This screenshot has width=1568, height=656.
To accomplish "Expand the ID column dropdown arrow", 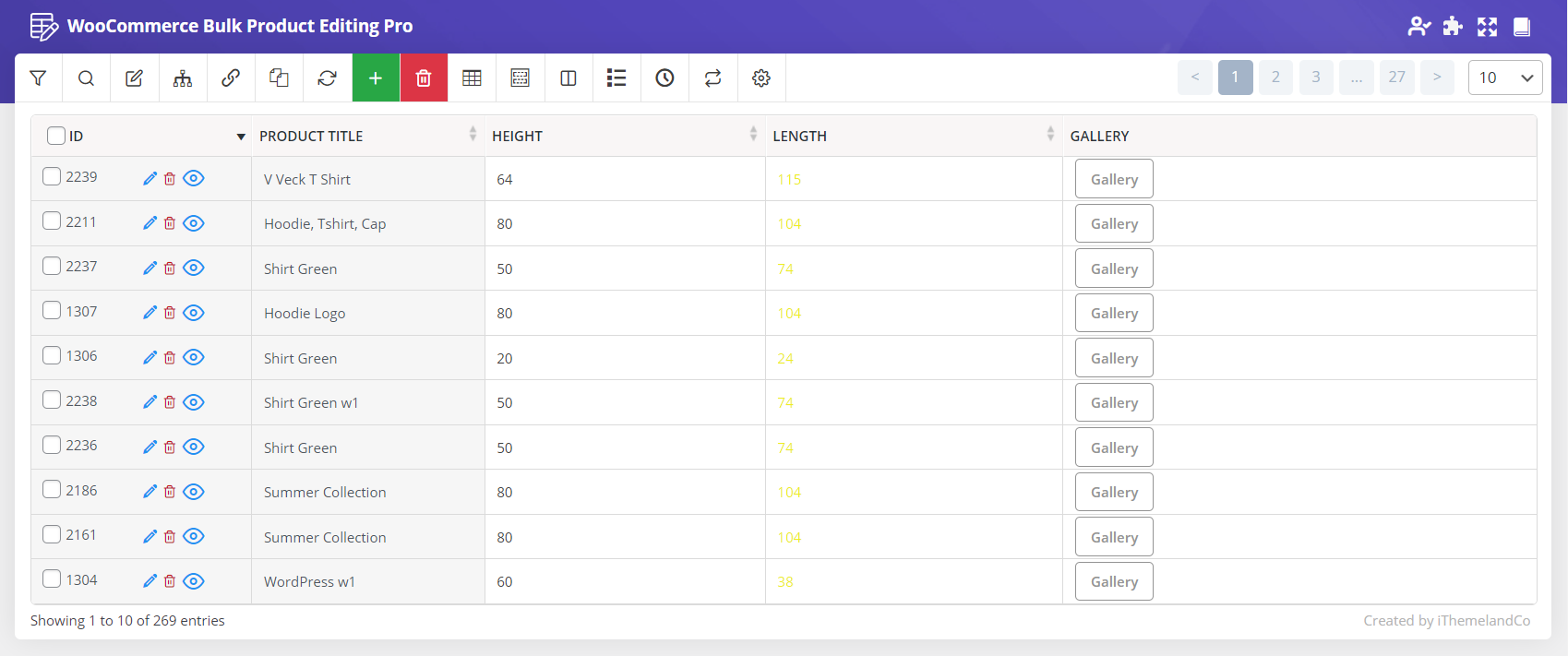I will (241, 137).
